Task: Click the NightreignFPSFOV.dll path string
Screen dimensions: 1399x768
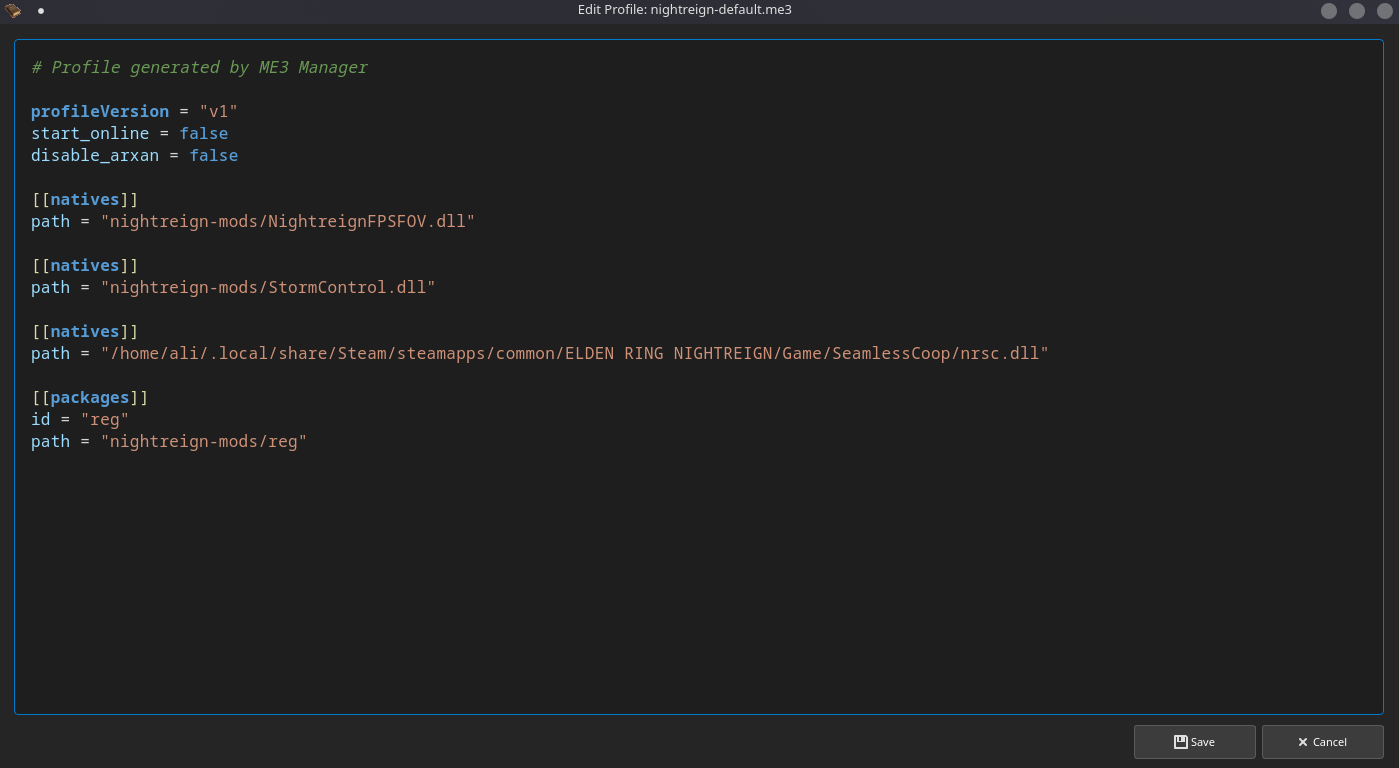Action: tap(287, 221)
